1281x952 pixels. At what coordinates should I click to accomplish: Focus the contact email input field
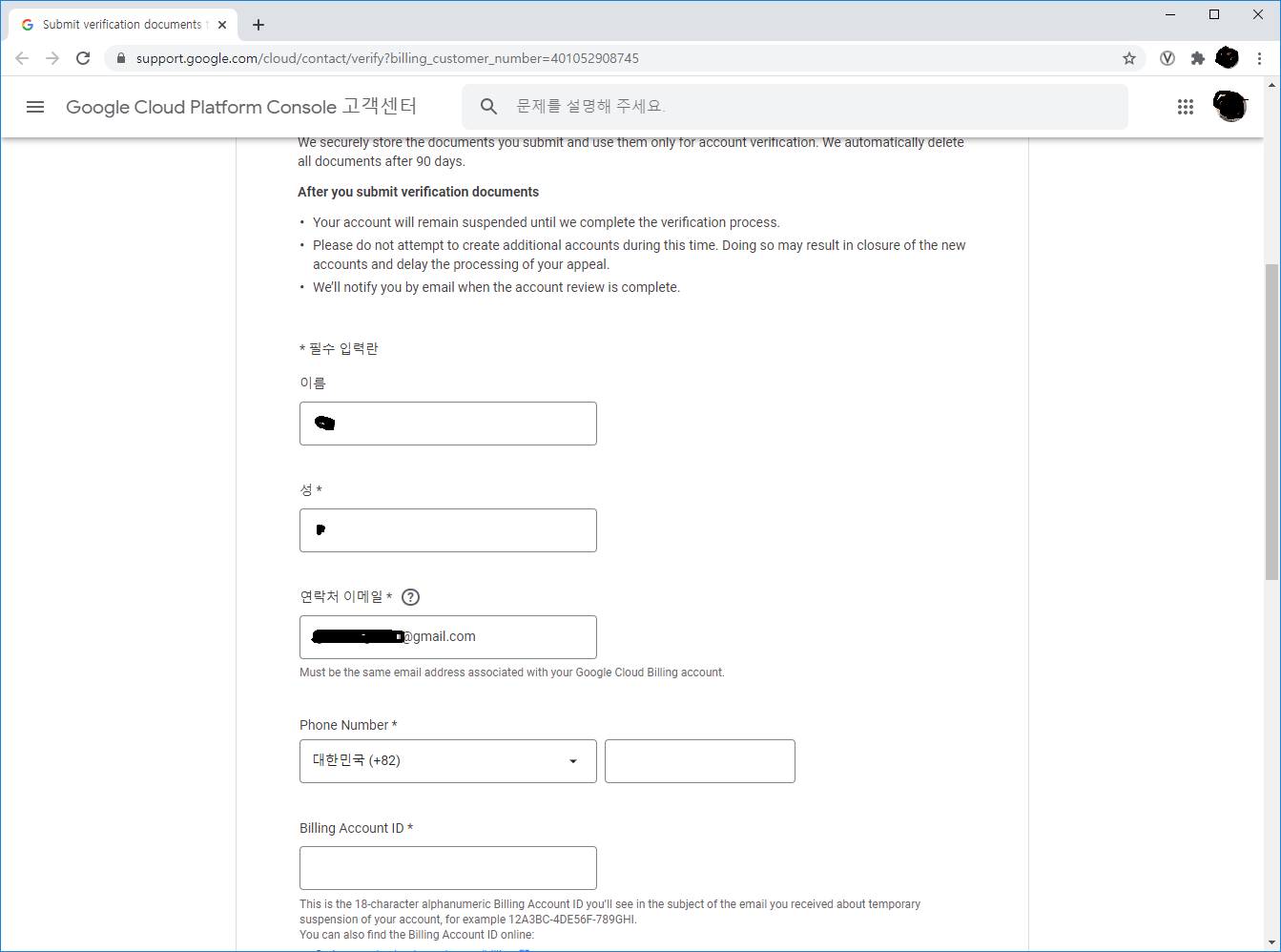click(448, 637)
